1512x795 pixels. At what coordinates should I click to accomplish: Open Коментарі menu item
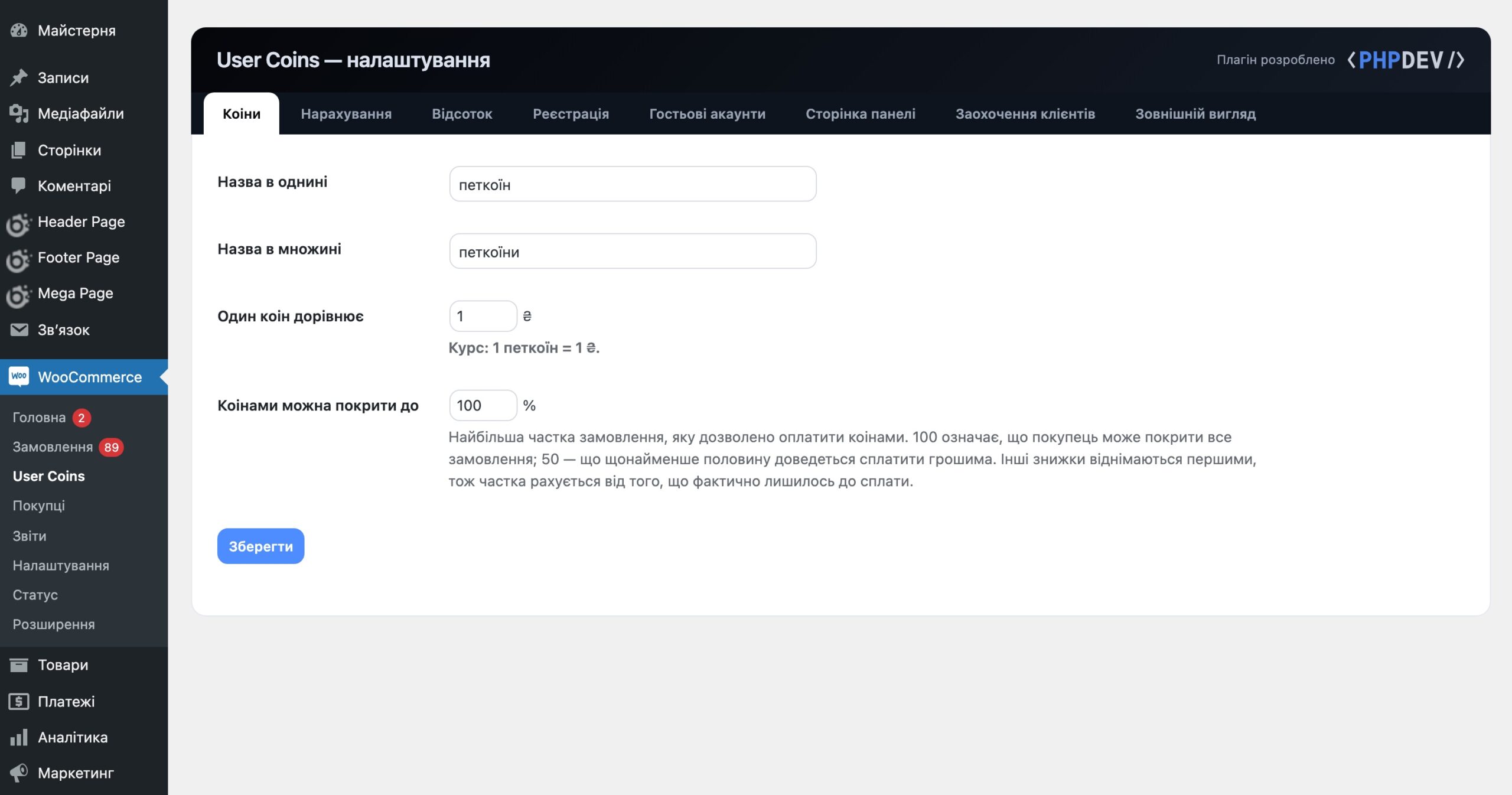pos(74,185)
